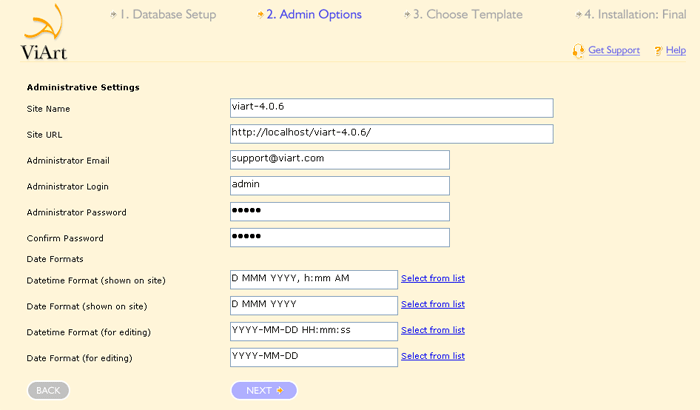
Task: Open the Get Support link
Action: click(x=614, y=50)
